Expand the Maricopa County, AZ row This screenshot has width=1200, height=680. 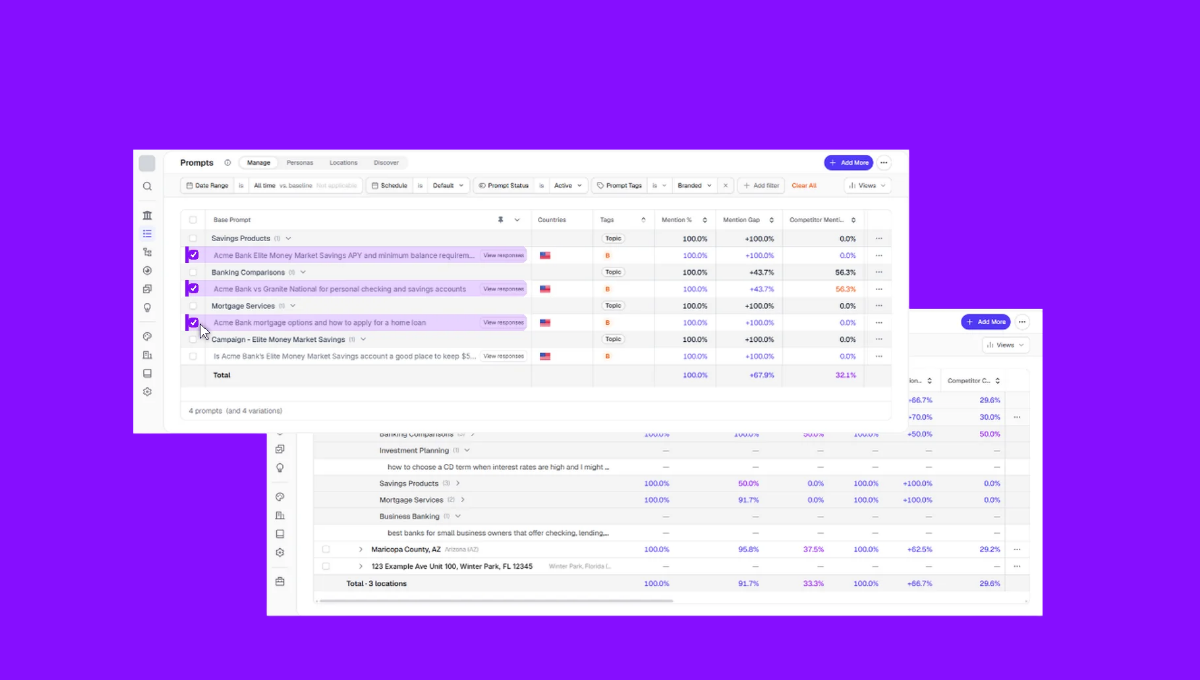(361, 549)
